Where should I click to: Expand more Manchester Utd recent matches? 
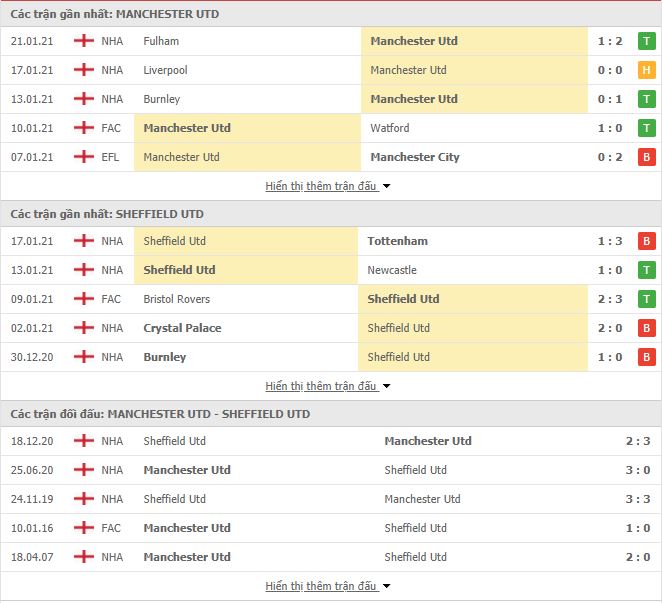(x=328, y=186)
